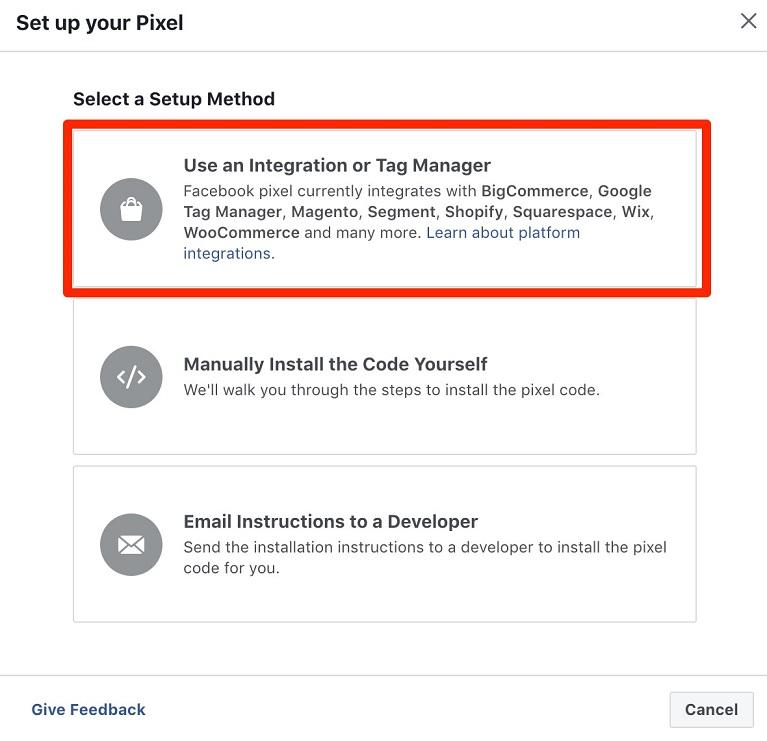767x741 pixels.
Task: Select Use an Integration or Tag Manager title
Action: pyautogui.click(x=337, y=165)
